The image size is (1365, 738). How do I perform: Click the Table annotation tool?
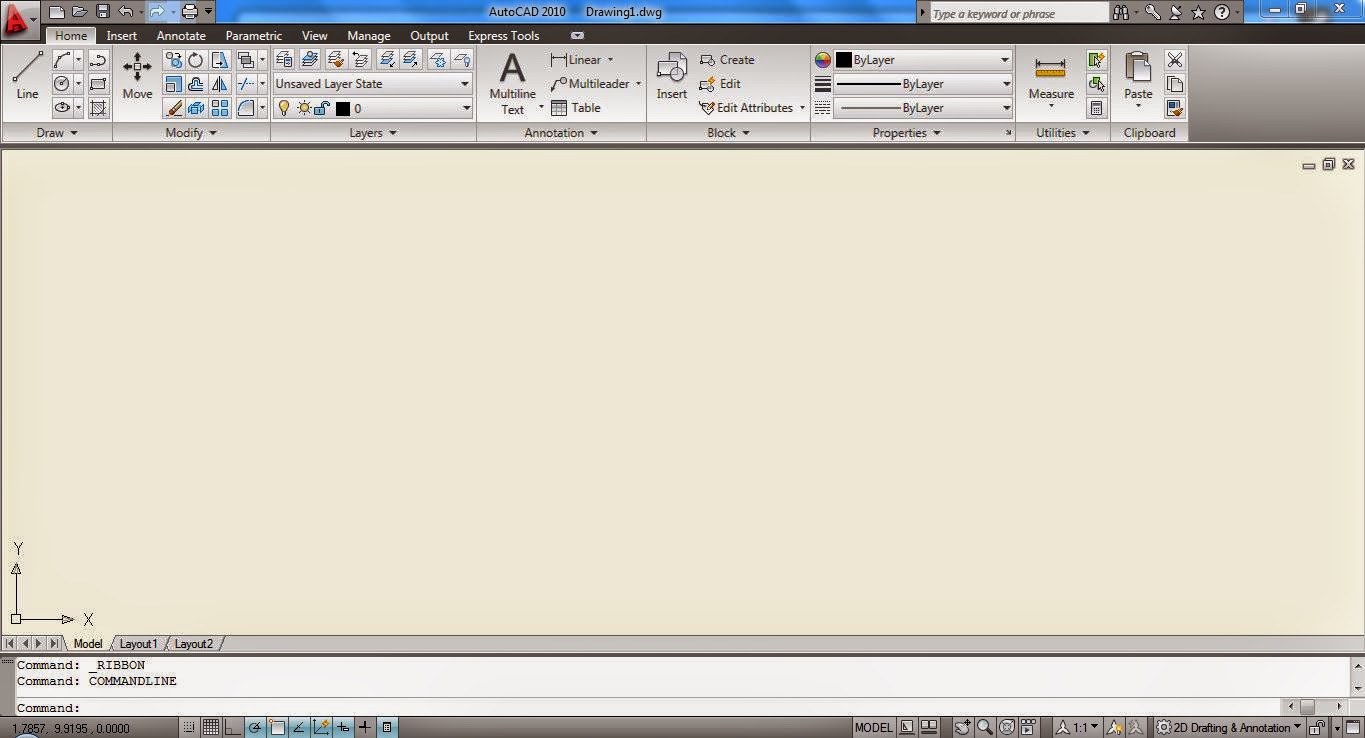[576, 108]
